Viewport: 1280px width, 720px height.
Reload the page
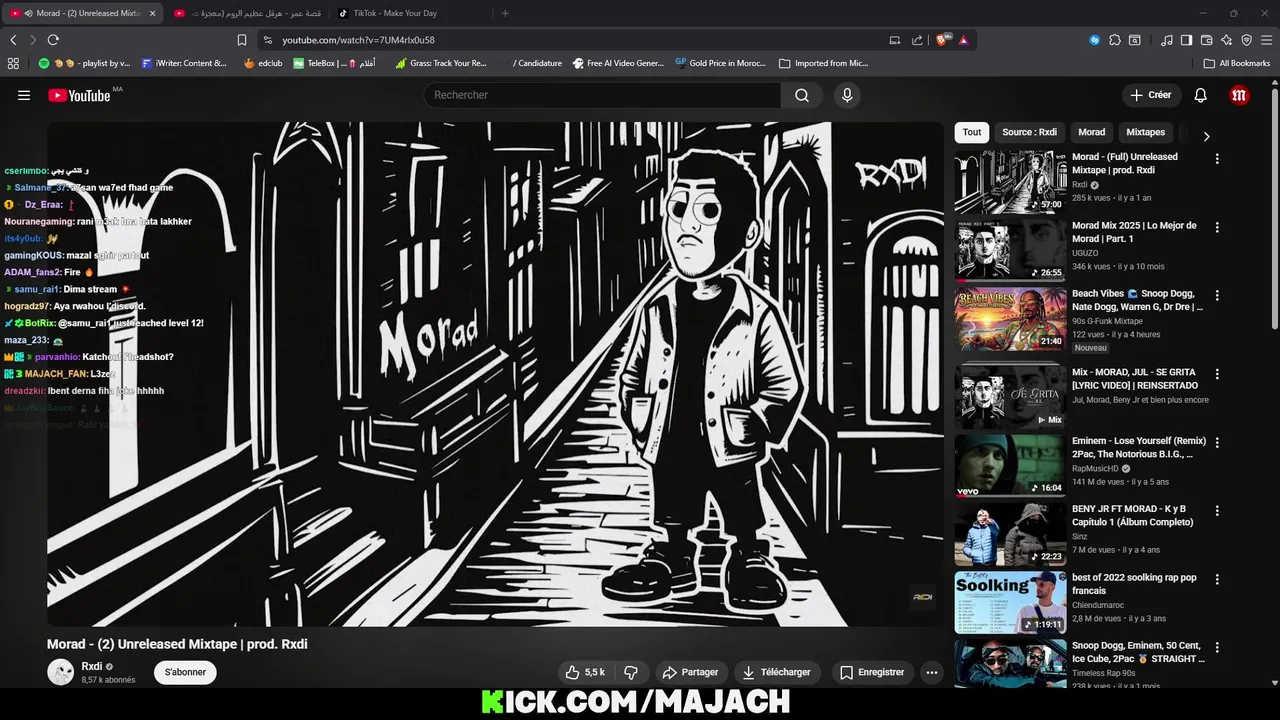coord(53,40)
